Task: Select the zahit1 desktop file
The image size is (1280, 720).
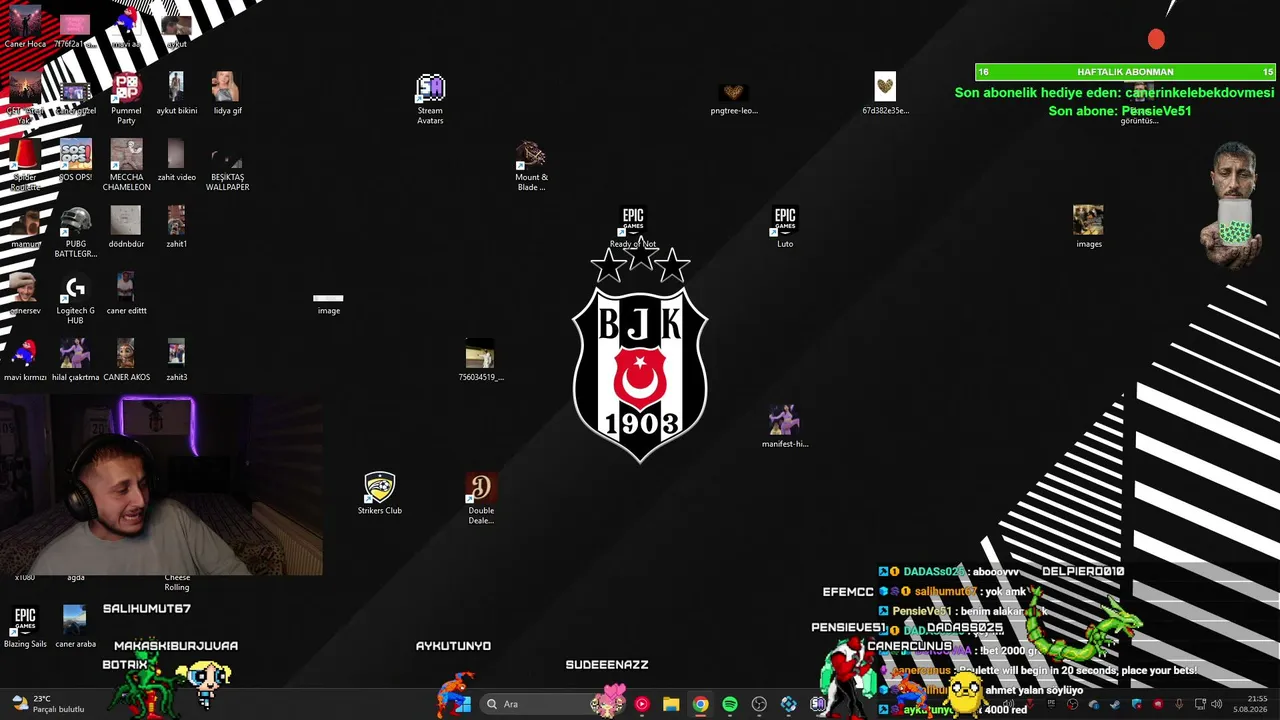Action: pyautogui.click(x=177, y=228)
